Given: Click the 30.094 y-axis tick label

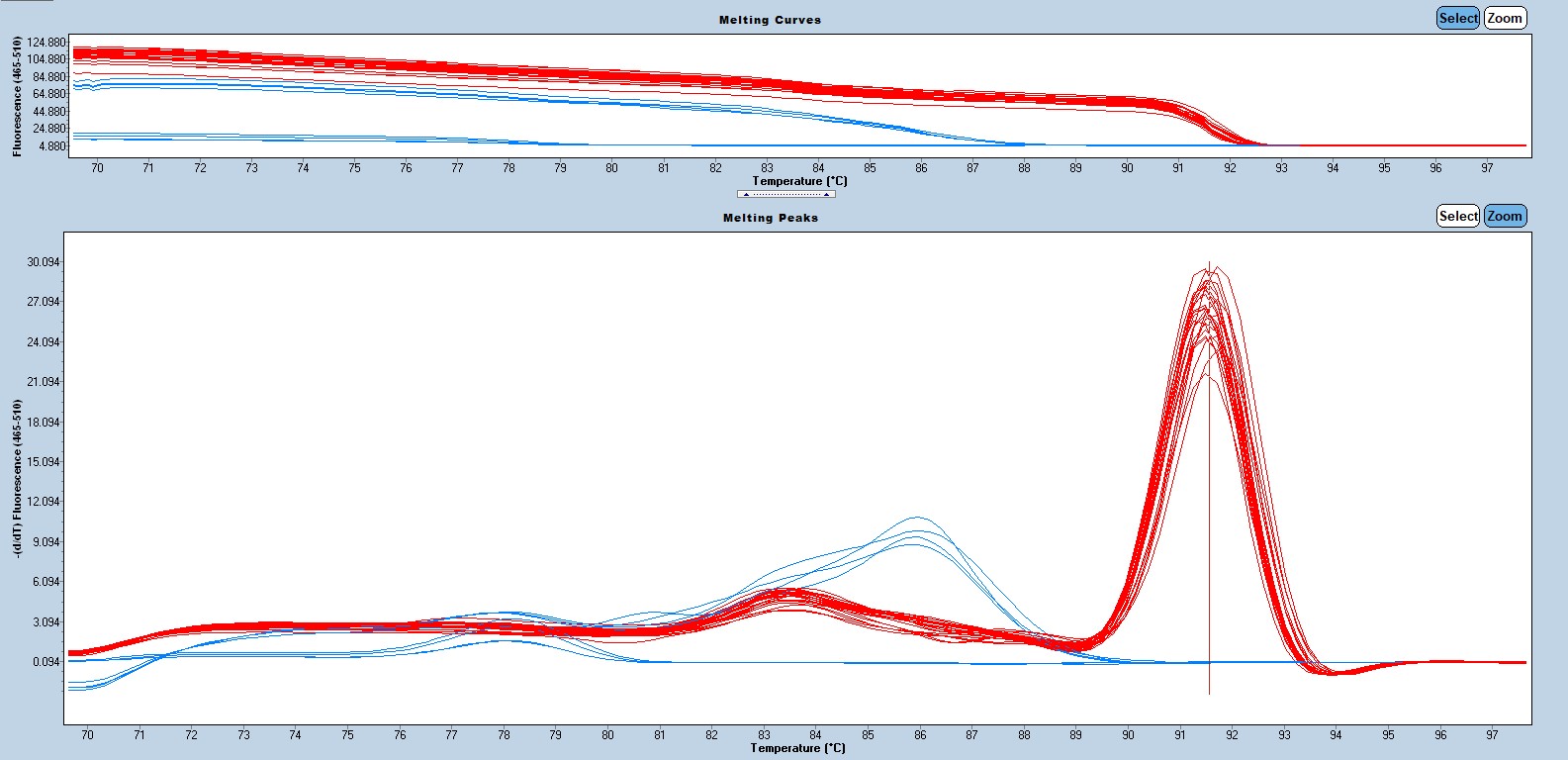Looking at the screenshot, I should click(x=44, y=262).
